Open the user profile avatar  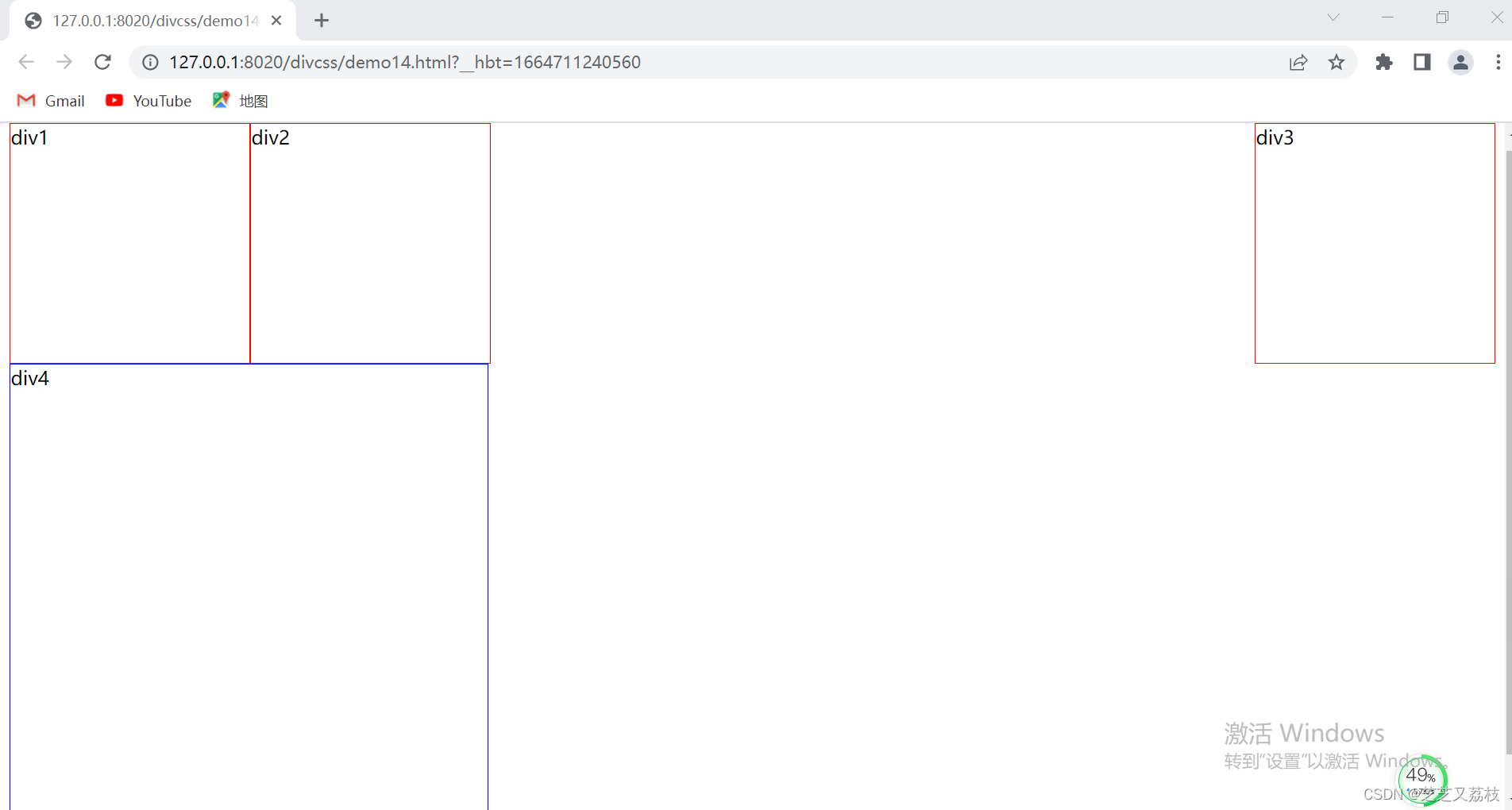pos(1460,62)
